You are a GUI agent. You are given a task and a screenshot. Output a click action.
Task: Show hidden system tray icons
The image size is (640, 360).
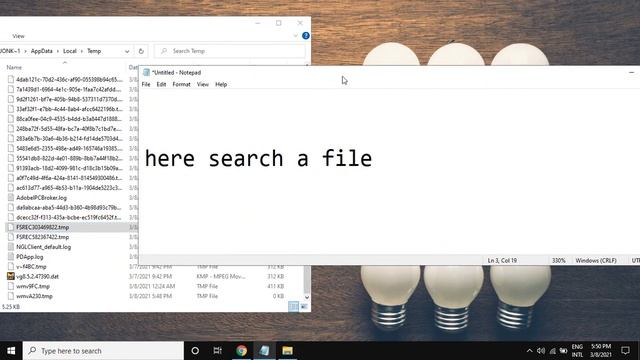pyautogui.click(x=529, y=351)
